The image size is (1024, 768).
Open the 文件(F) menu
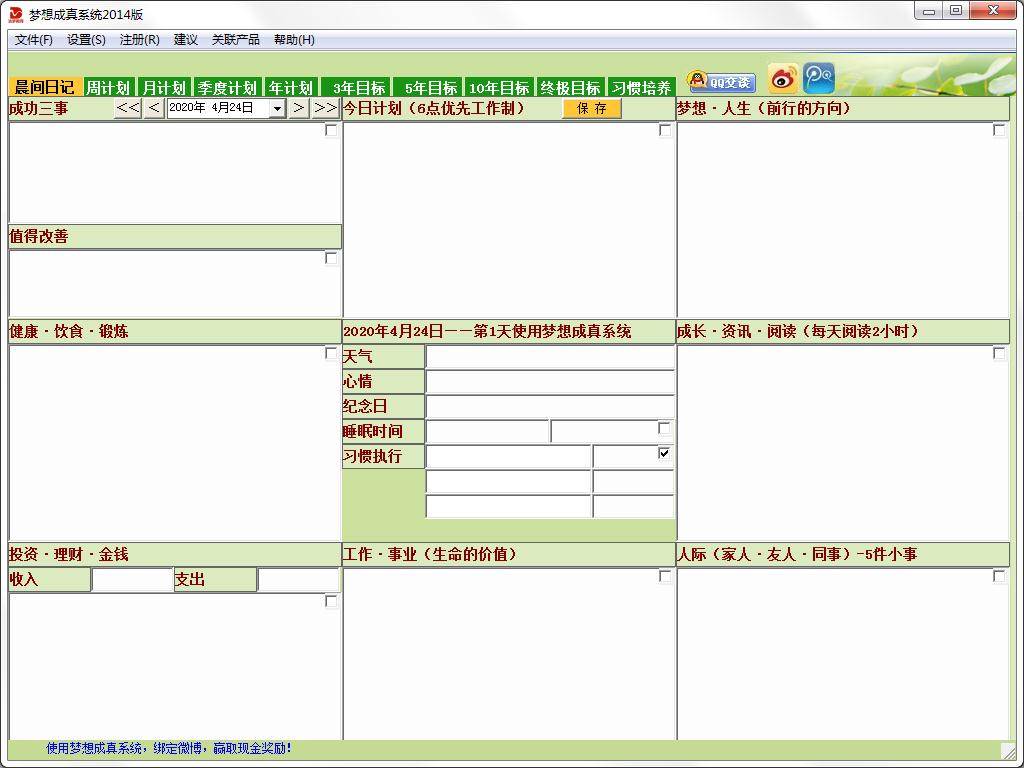pyautogui.click(x=34, y=40)
